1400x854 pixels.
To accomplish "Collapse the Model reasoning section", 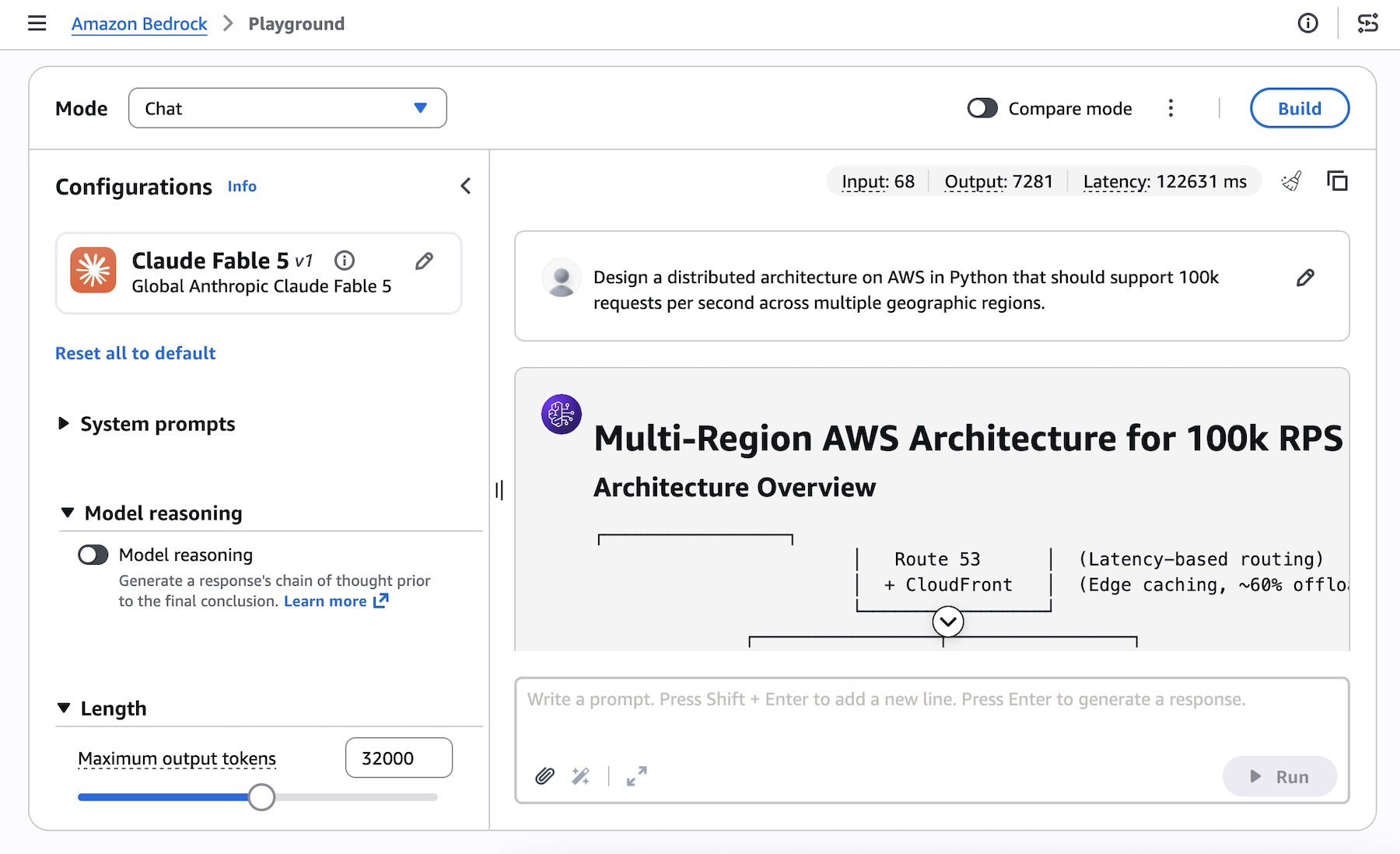I will pyautogui.click(x=152, y=513).
